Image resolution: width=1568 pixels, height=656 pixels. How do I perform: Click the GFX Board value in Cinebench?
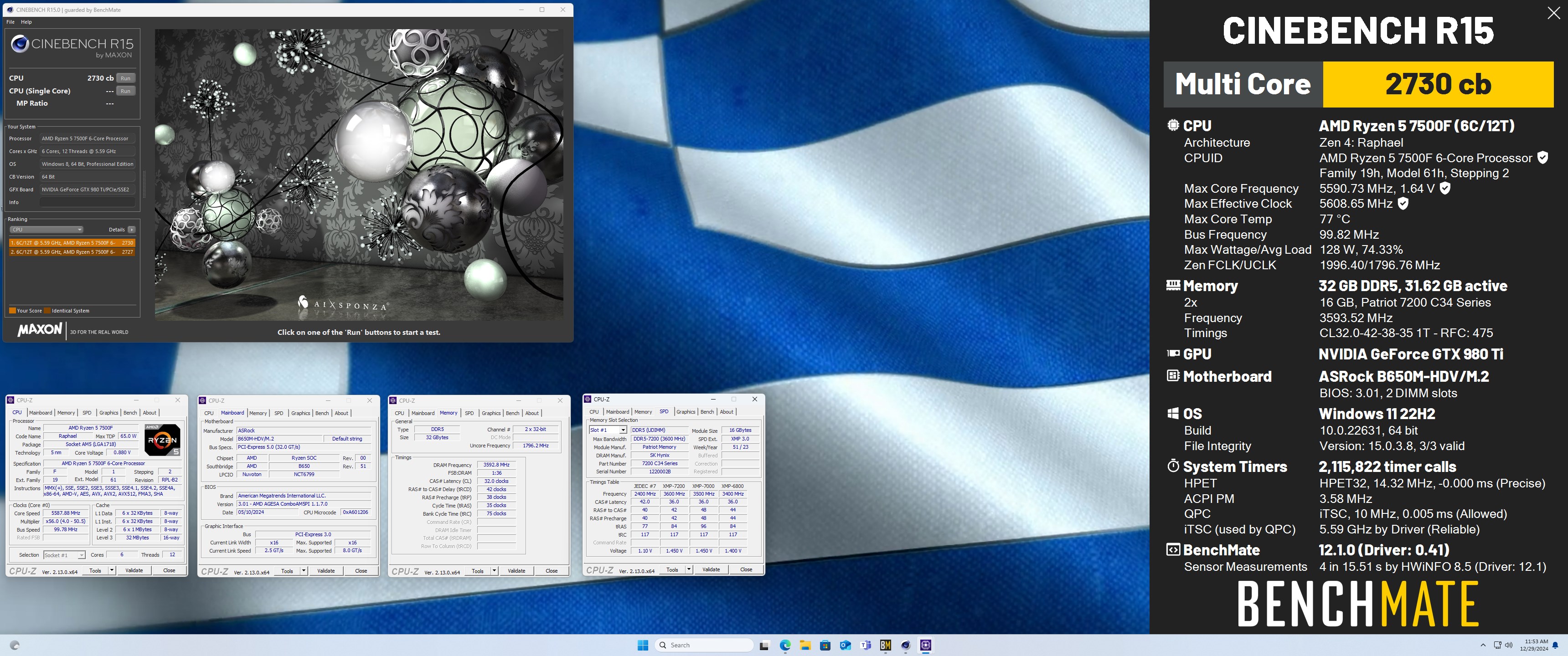coord(87,189)
